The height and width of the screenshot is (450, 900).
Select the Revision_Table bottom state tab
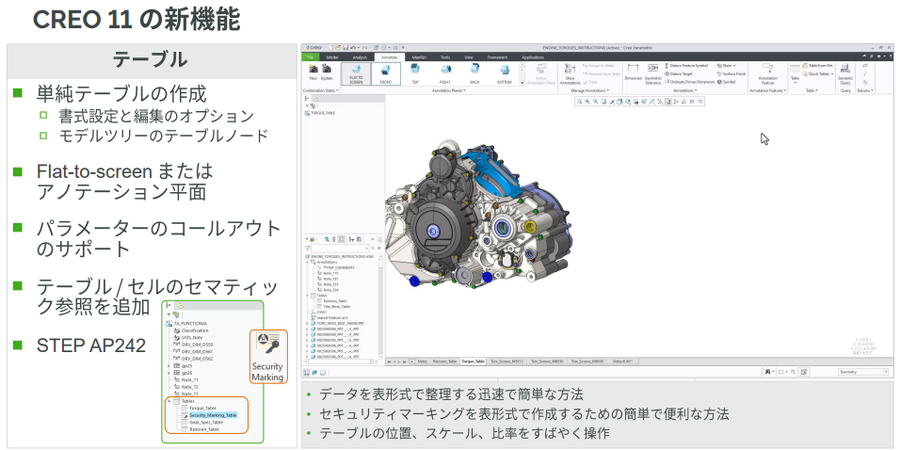(443, 361)
